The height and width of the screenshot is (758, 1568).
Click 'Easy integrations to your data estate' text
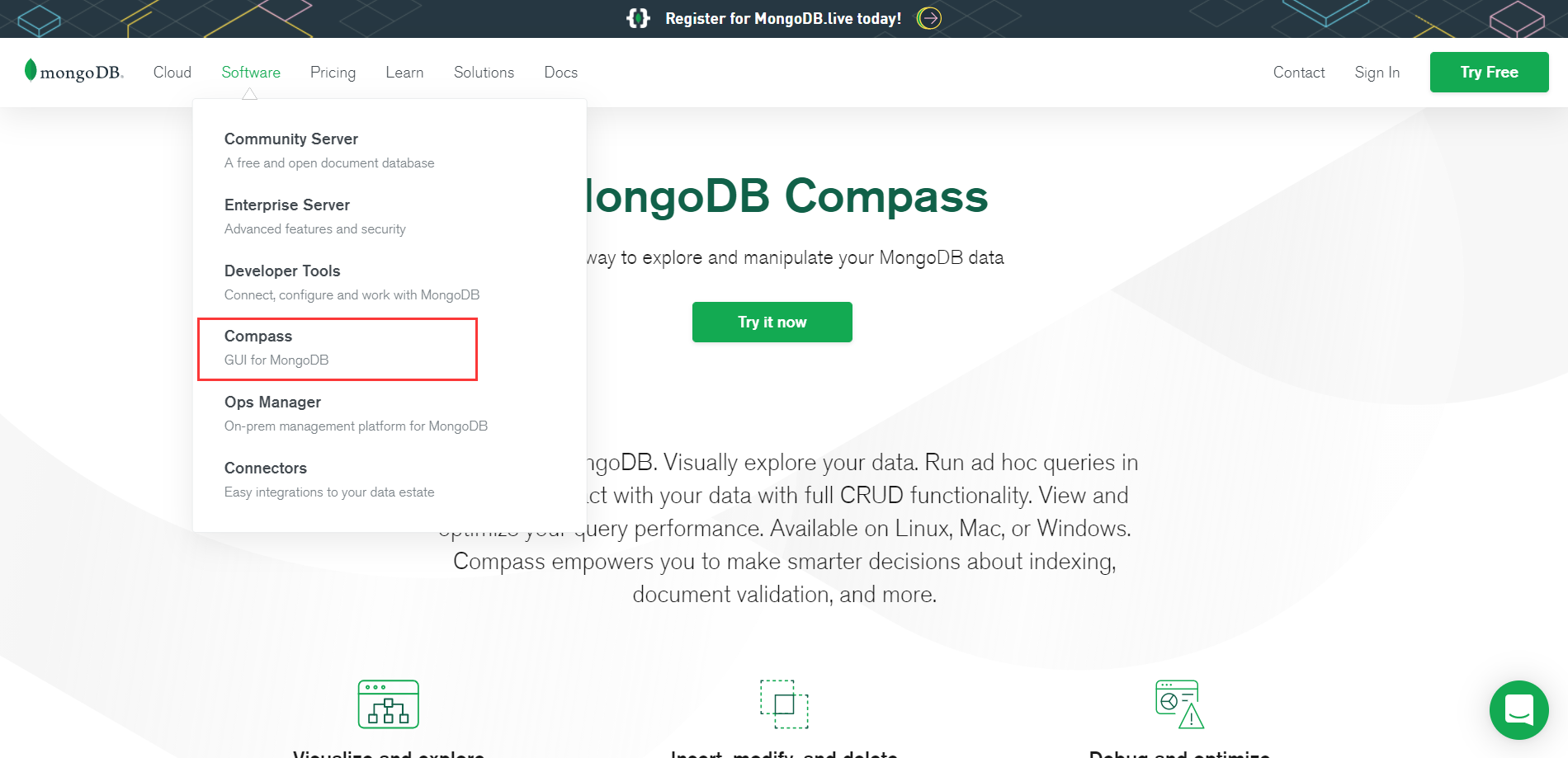(x=329, y=492)
